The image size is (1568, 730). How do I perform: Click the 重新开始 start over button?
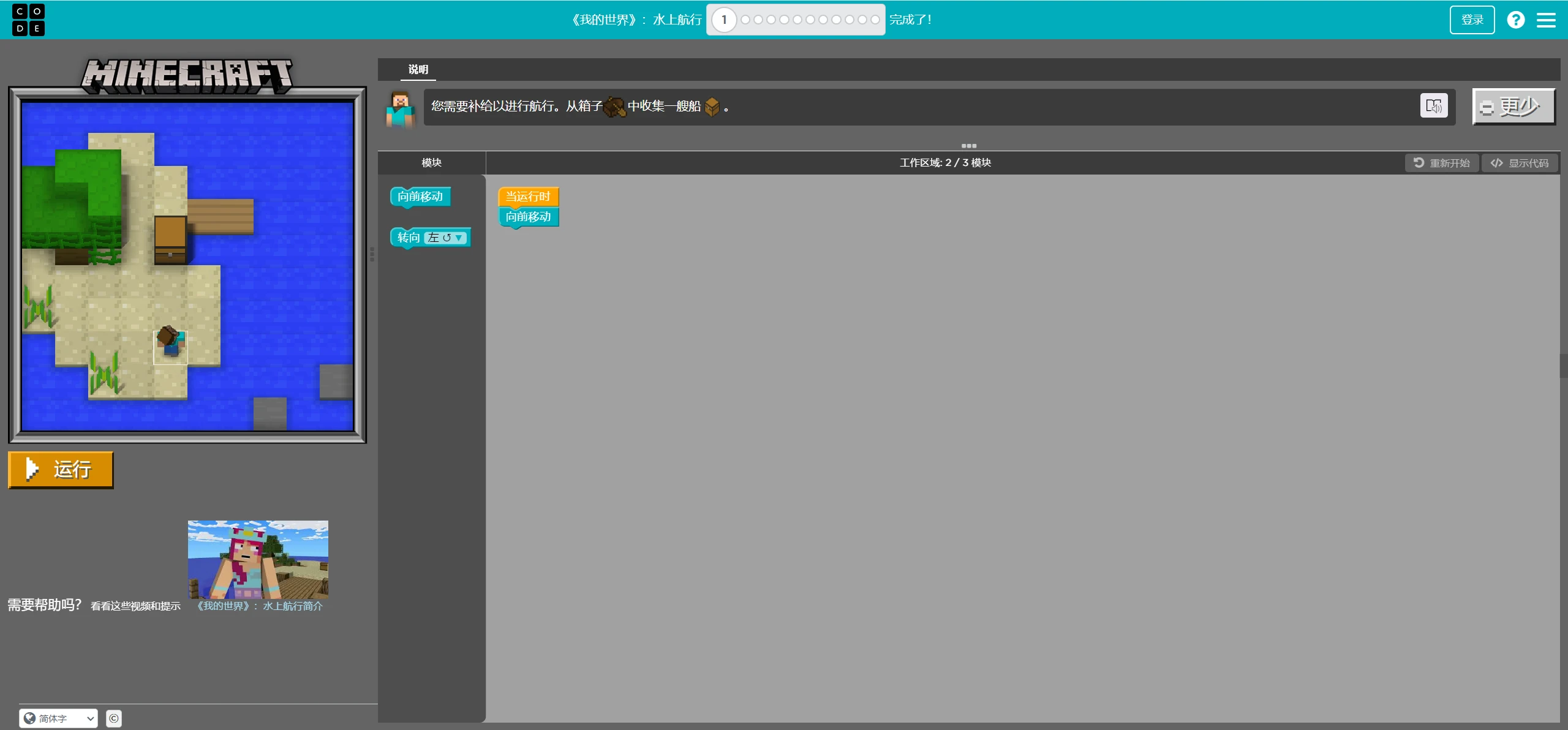pos(1441,163)
